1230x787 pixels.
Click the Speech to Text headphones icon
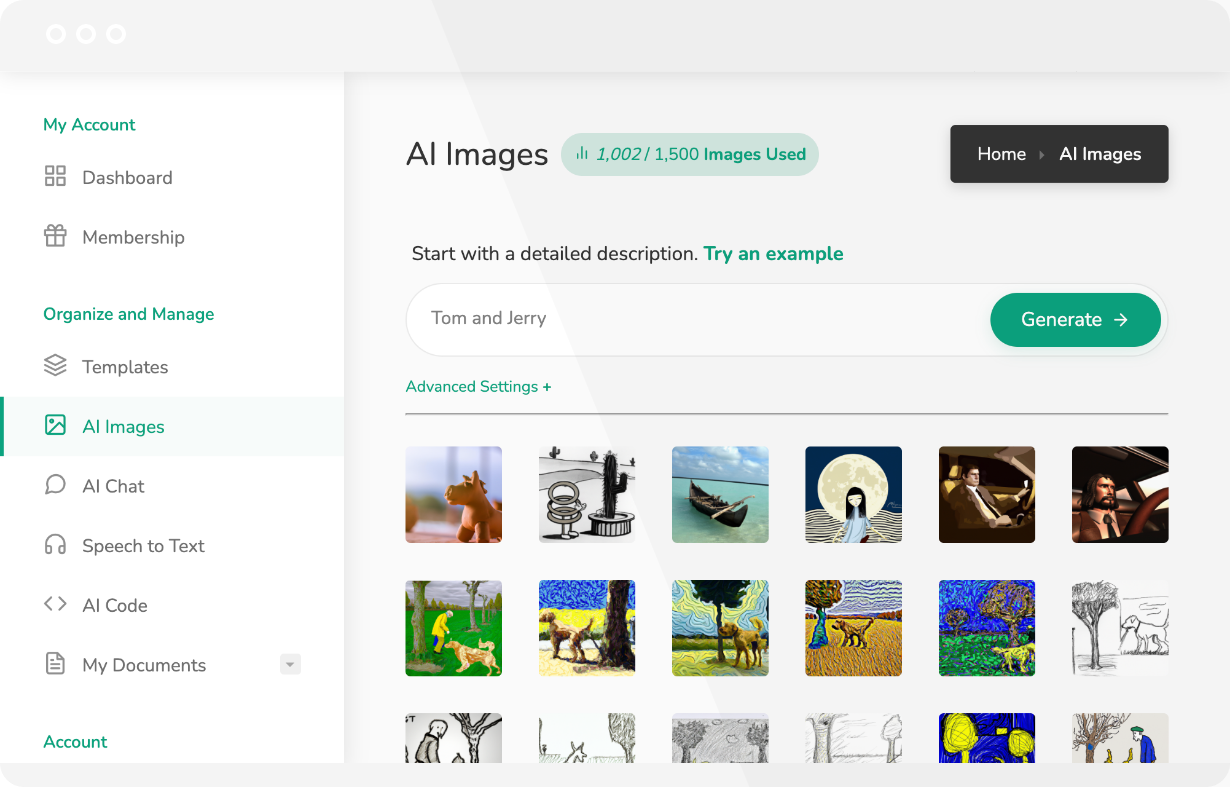pyautogui.click(x=55, y=545)
